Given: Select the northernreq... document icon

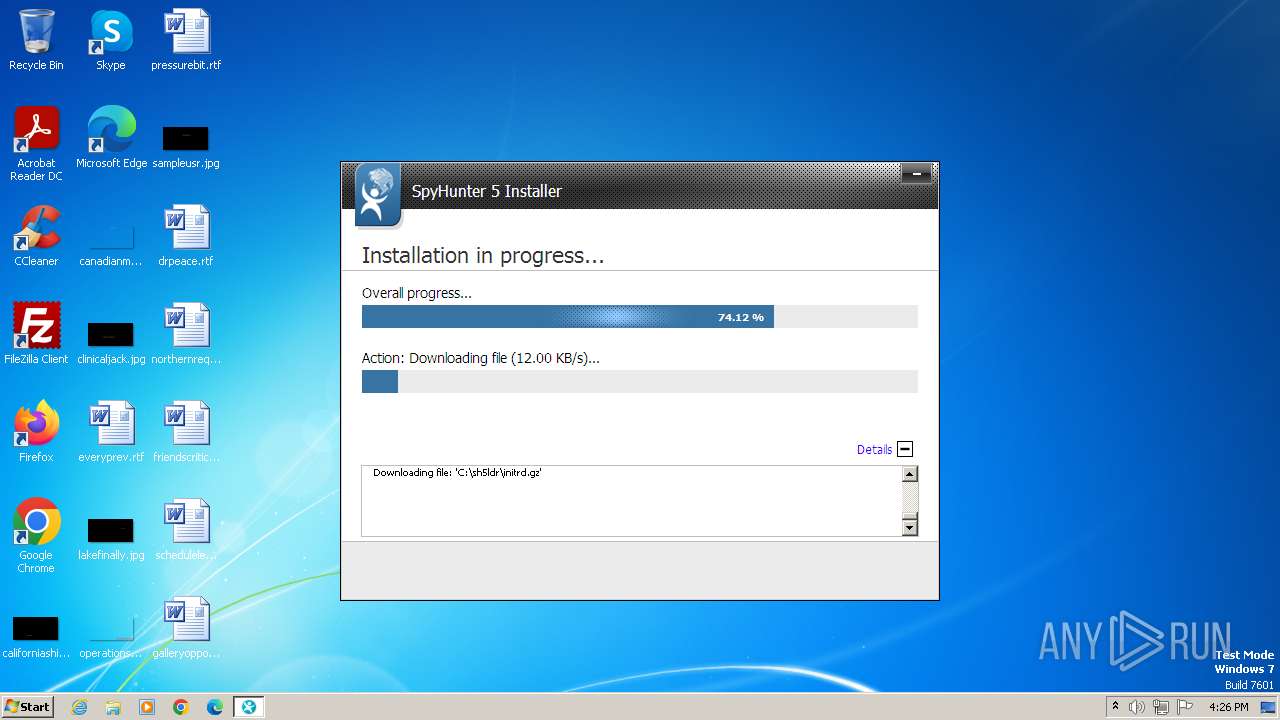Looking at the screenshot, I should pos(186,334).
